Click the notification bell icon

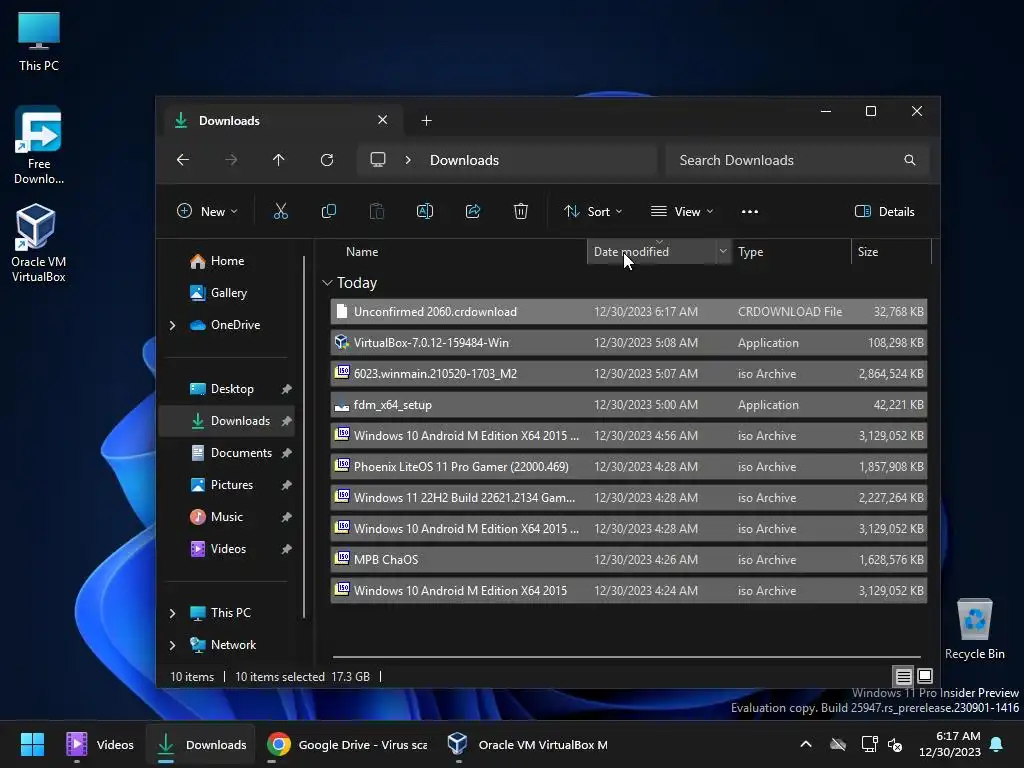996,744
